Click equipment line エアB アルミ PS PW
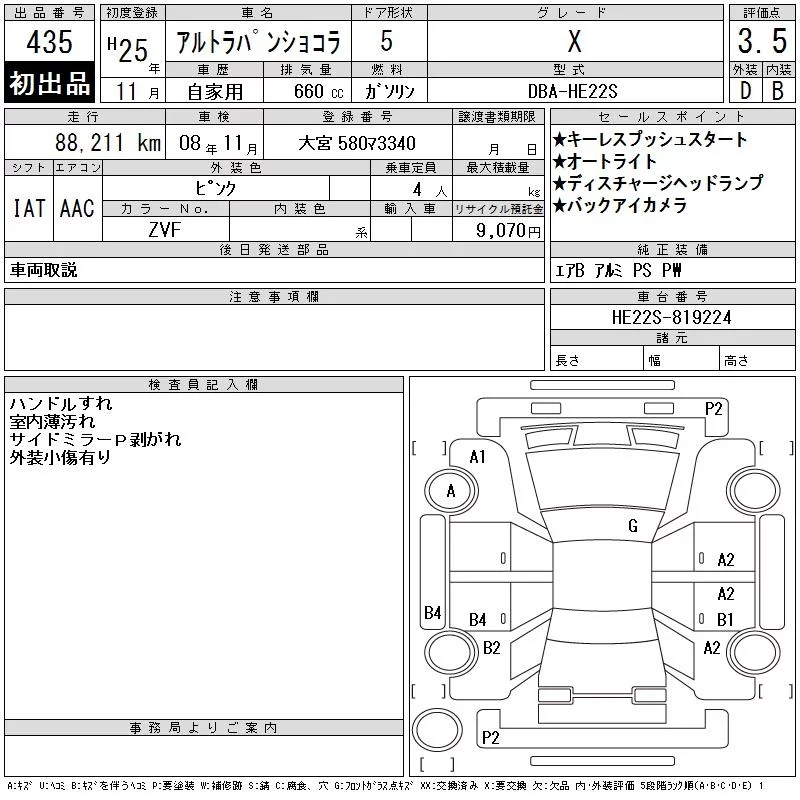 coord(618,270)
